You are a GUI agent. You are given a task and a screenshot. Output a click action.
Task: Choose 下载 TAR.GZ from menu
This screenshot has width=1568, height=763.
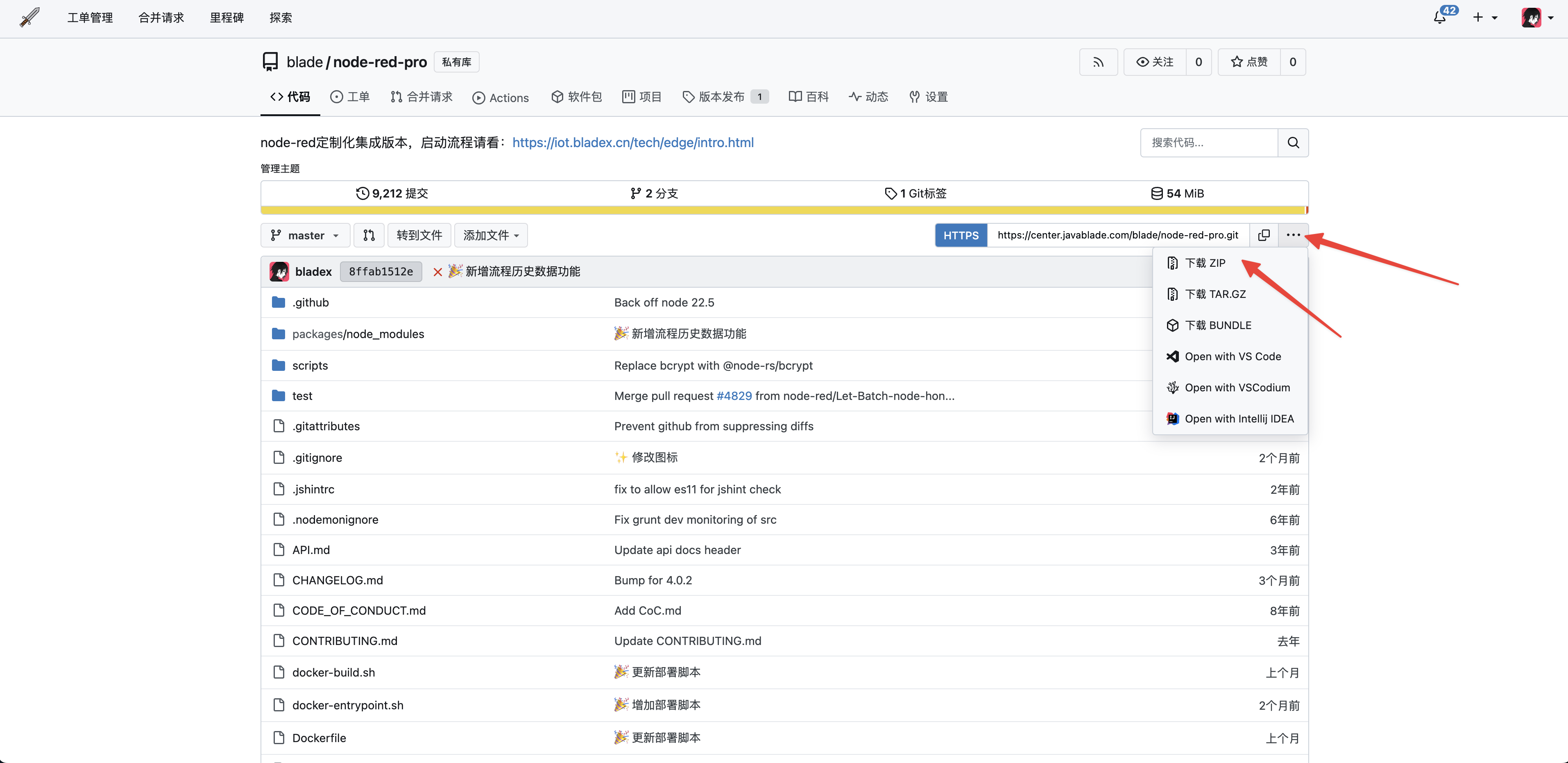[1230, 294]
